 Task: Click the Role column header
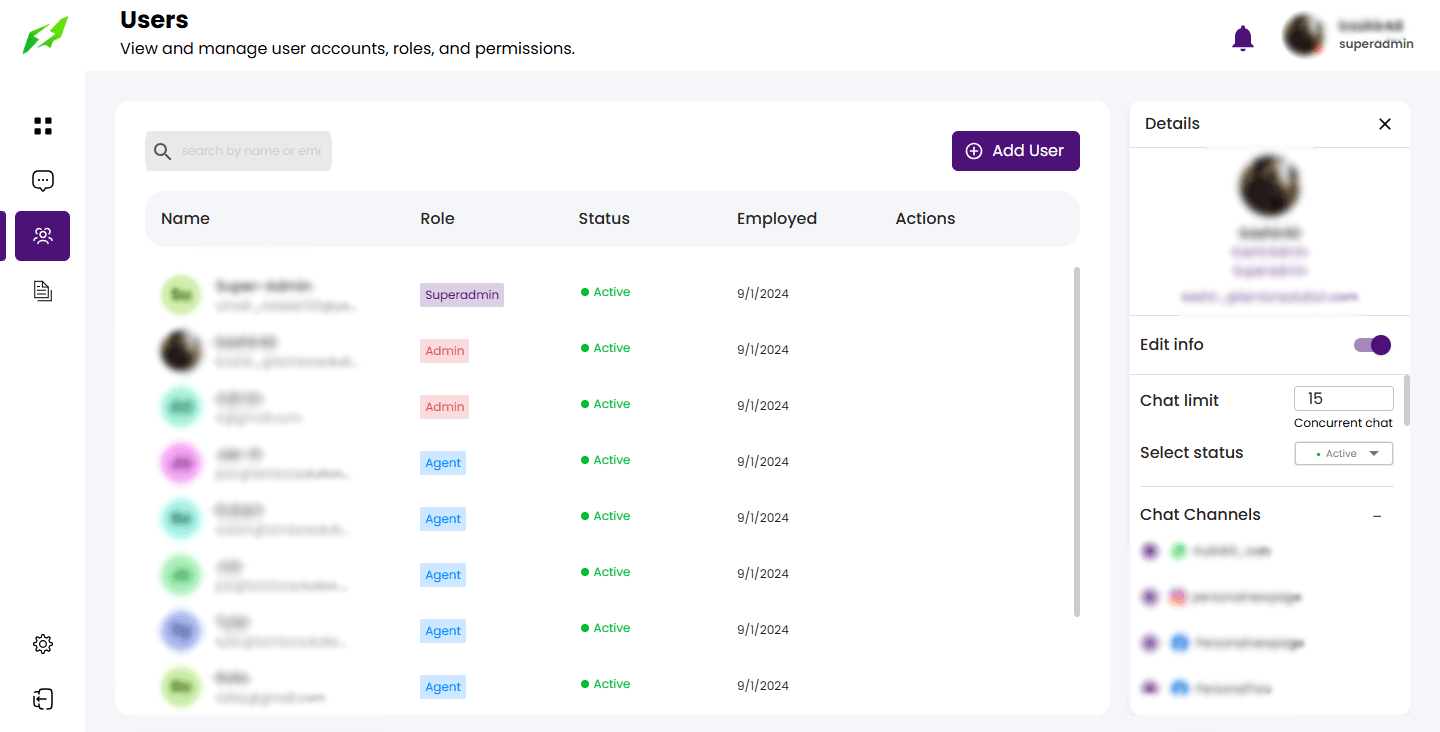[437, 219]
